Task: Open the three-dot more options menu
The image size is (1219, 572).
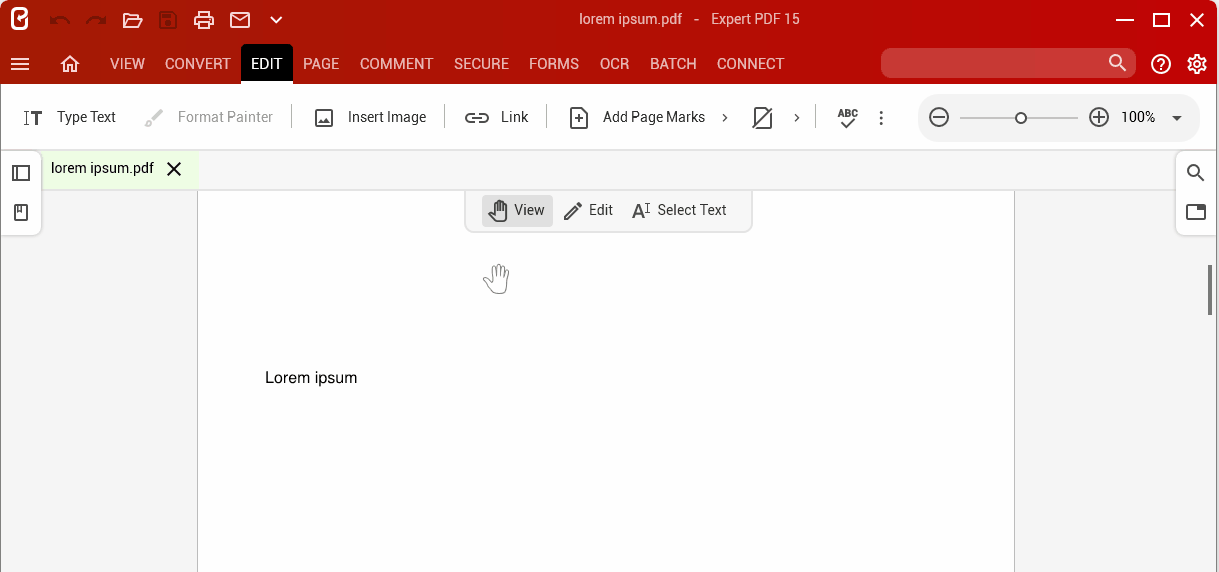Action: tap(881, 118)
